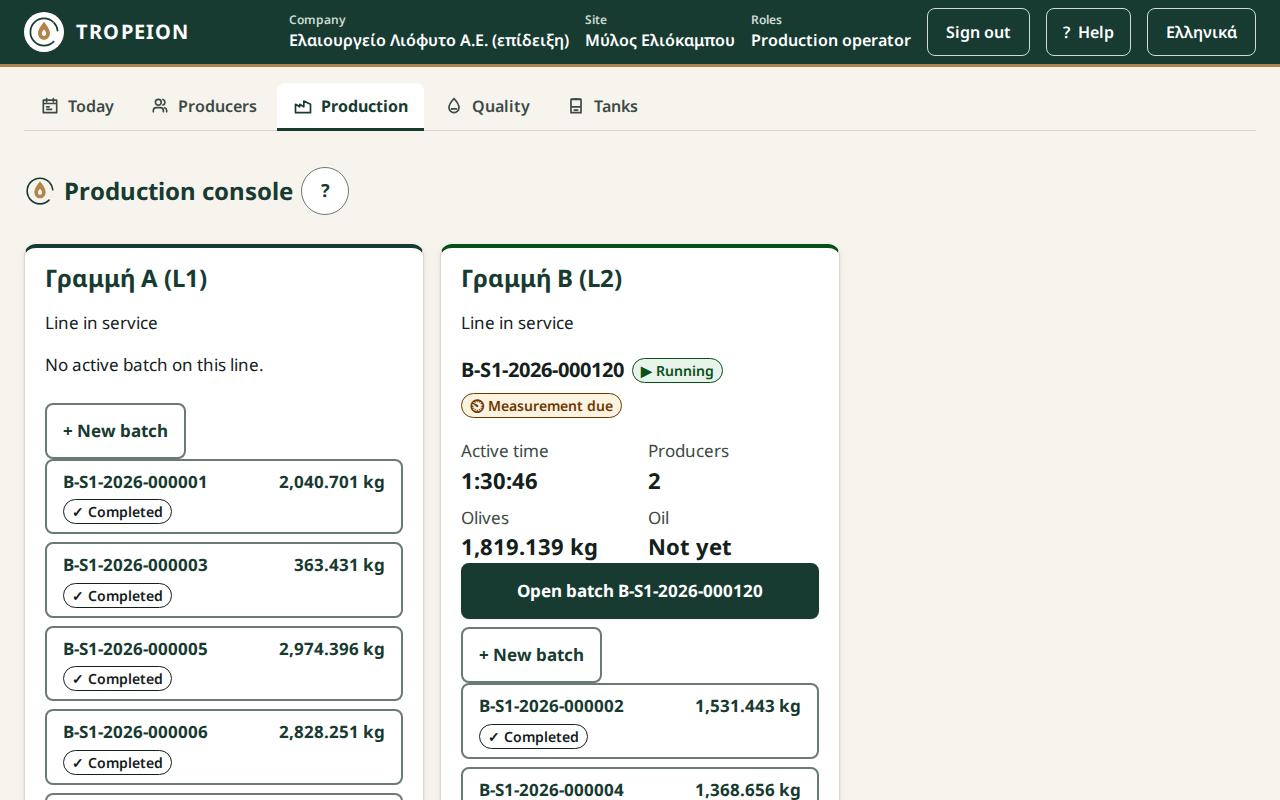Click the Producers tab people icon

pyautogui.click(x=160, y=106)
